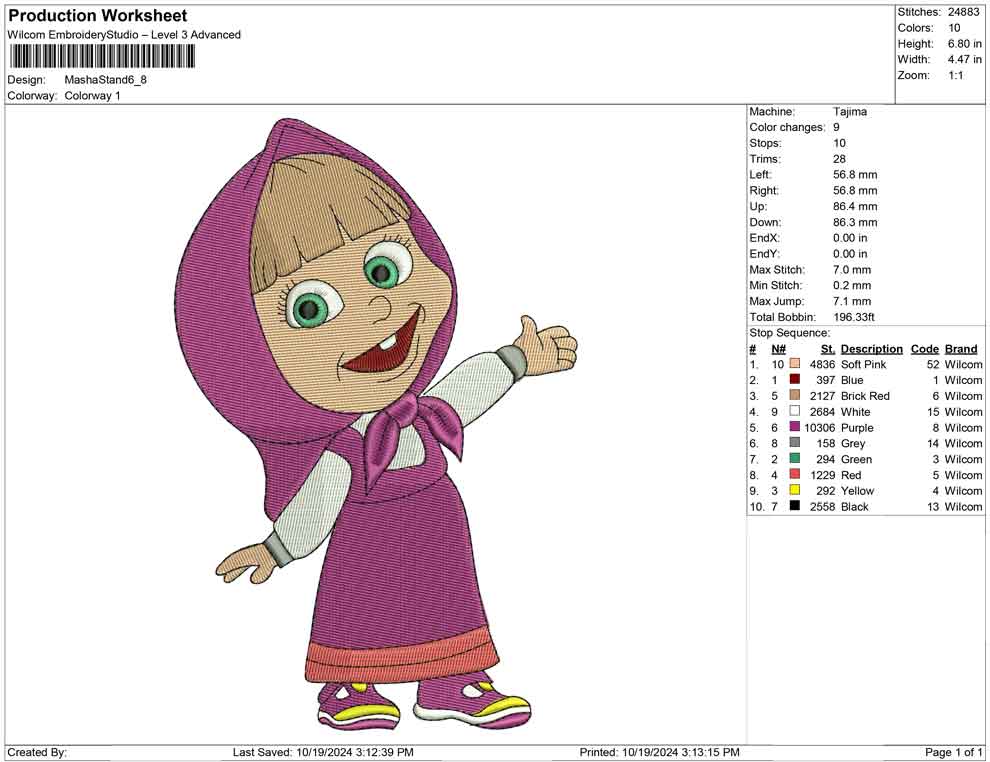Click the Purple stitch count '10306'

[820, 427]
